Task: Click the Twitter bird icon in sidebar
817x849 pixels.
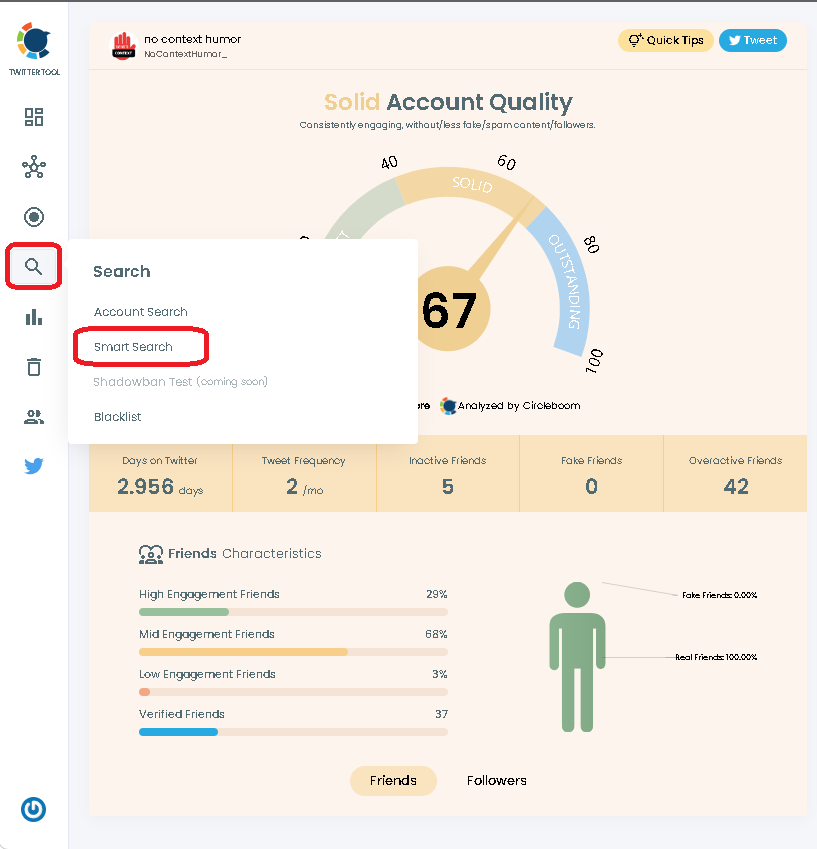Action: (33, 466)
